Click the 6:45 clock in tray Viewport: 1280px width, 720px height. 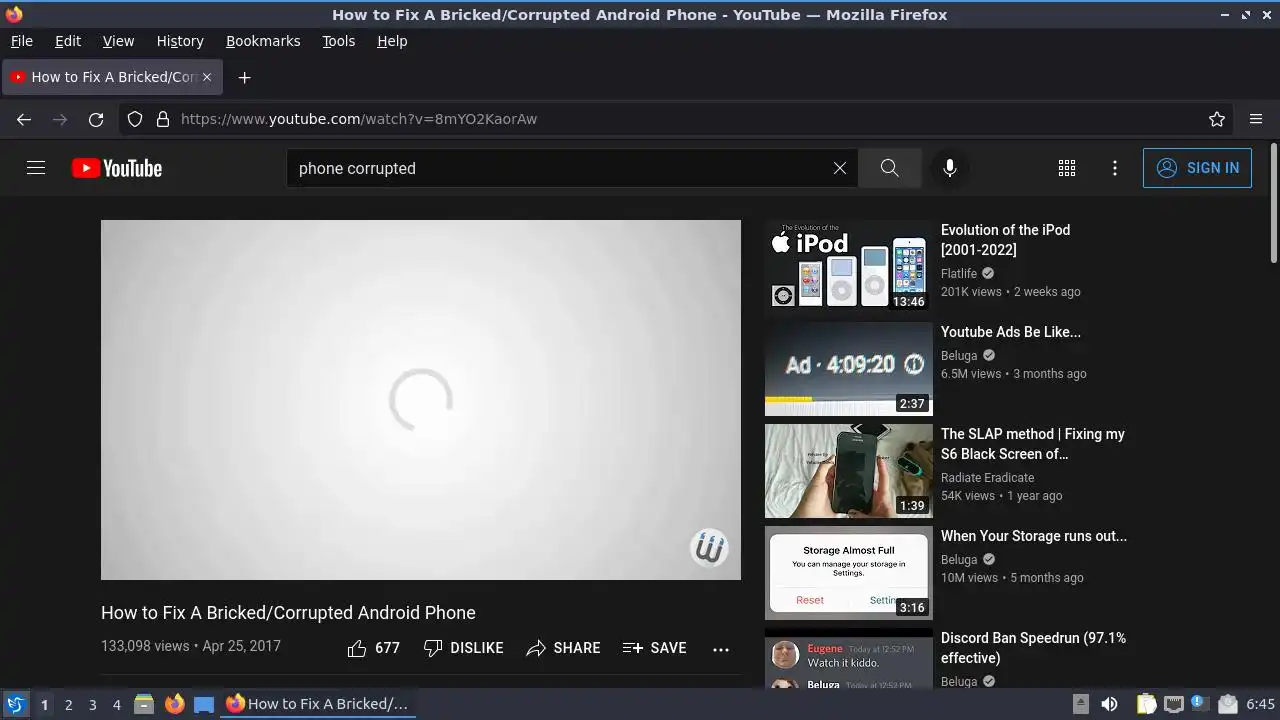tap(1261, 704)
